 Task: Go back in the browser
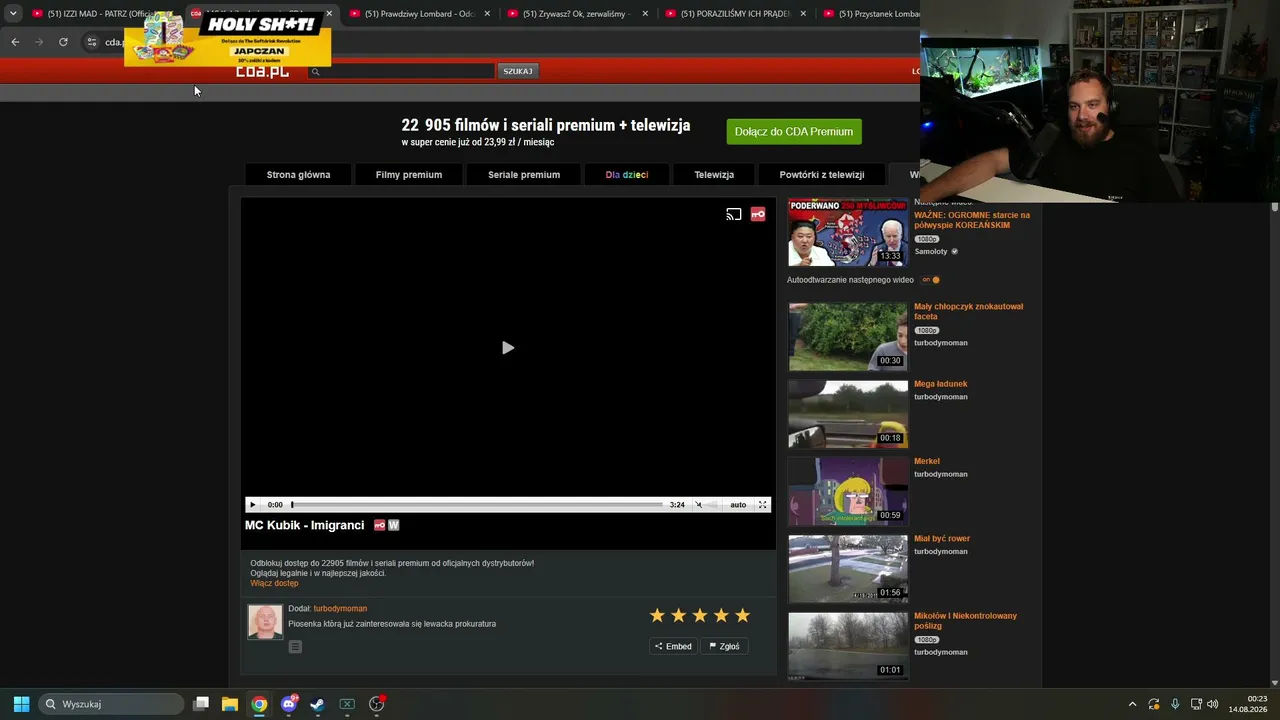click(x=15, y=42)
